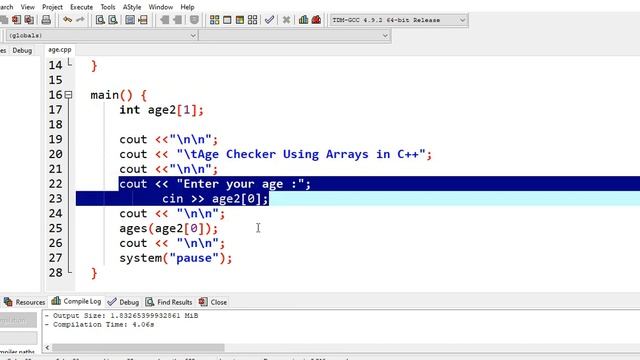This screenshot has height=360, width=640.
Task: Open the (globals) scope dropdown
Action: coord(102,36)
